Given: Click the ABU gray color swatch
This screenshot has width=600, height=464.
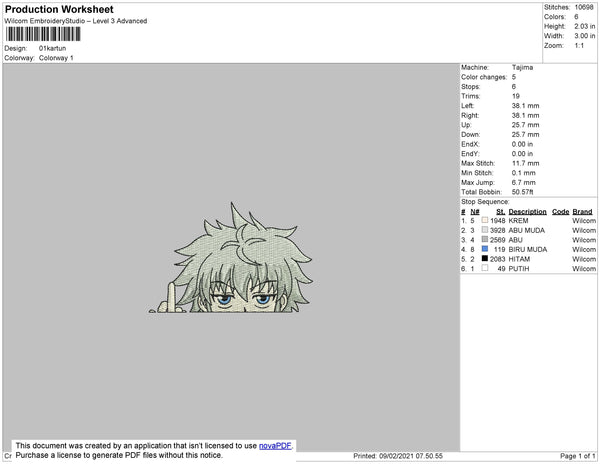Looking at the screenshot, I should (x=485, y=239).
